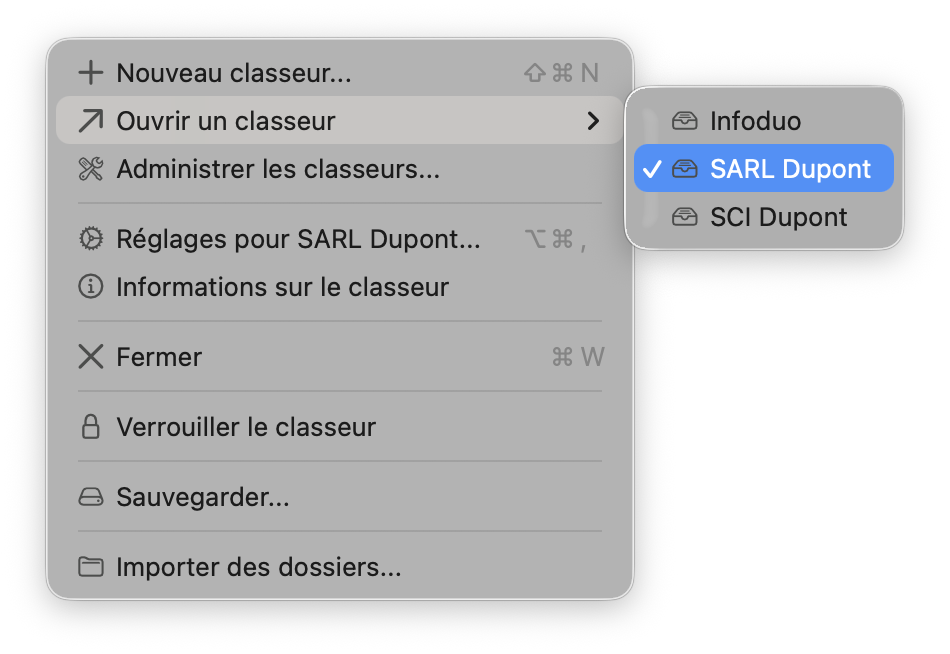
Task: Open Informations sur le classeur
Action: (x=282, y=287)
